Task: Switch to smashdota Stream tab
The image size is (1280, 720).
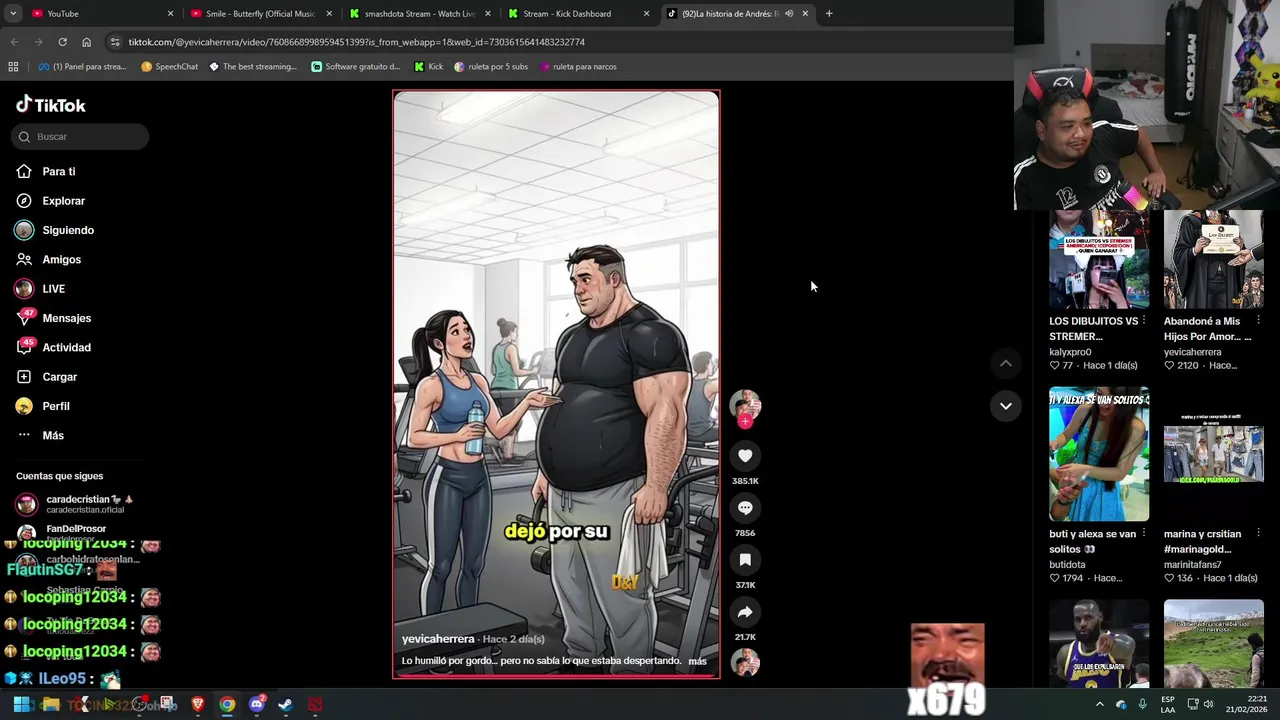Action: pyautogui.click(x=420, y=14)
